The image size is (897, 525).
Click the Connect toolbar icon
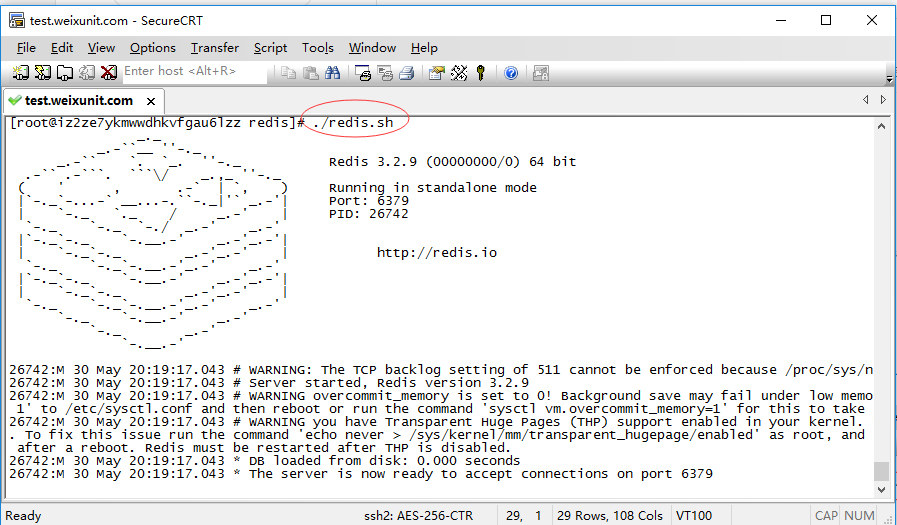click(21, 73)
